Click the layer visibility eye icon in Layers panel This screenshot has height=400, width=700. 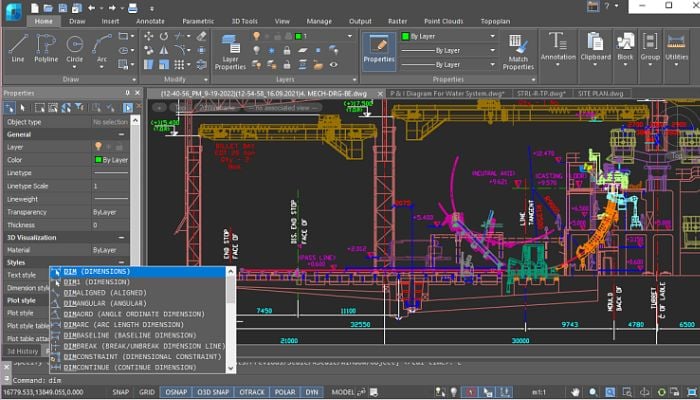click(x=333, y=65)
